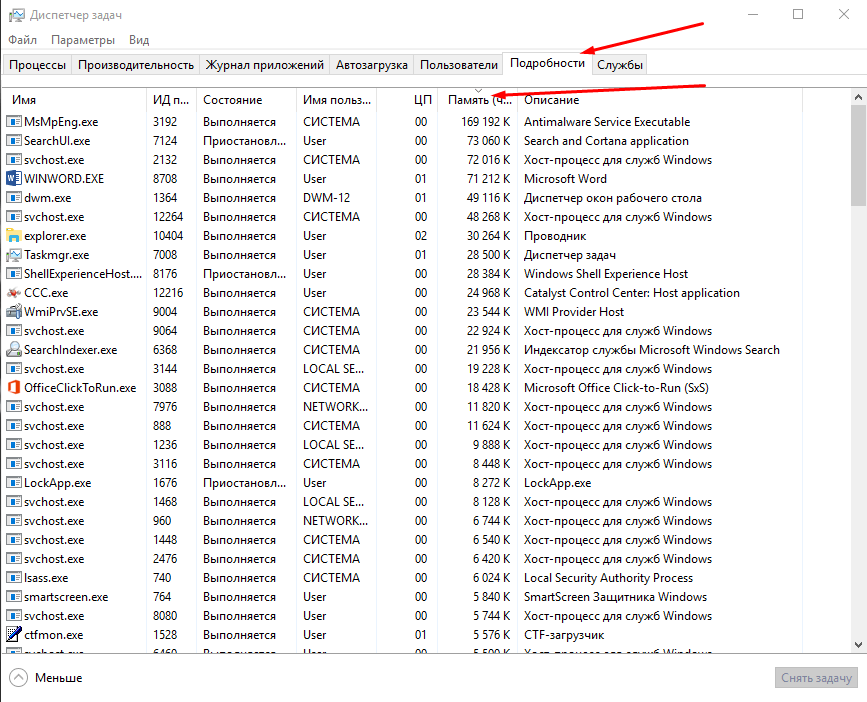
Task: Click icon of svchost.exe PID 12264
Action: [x=14, y=217]
